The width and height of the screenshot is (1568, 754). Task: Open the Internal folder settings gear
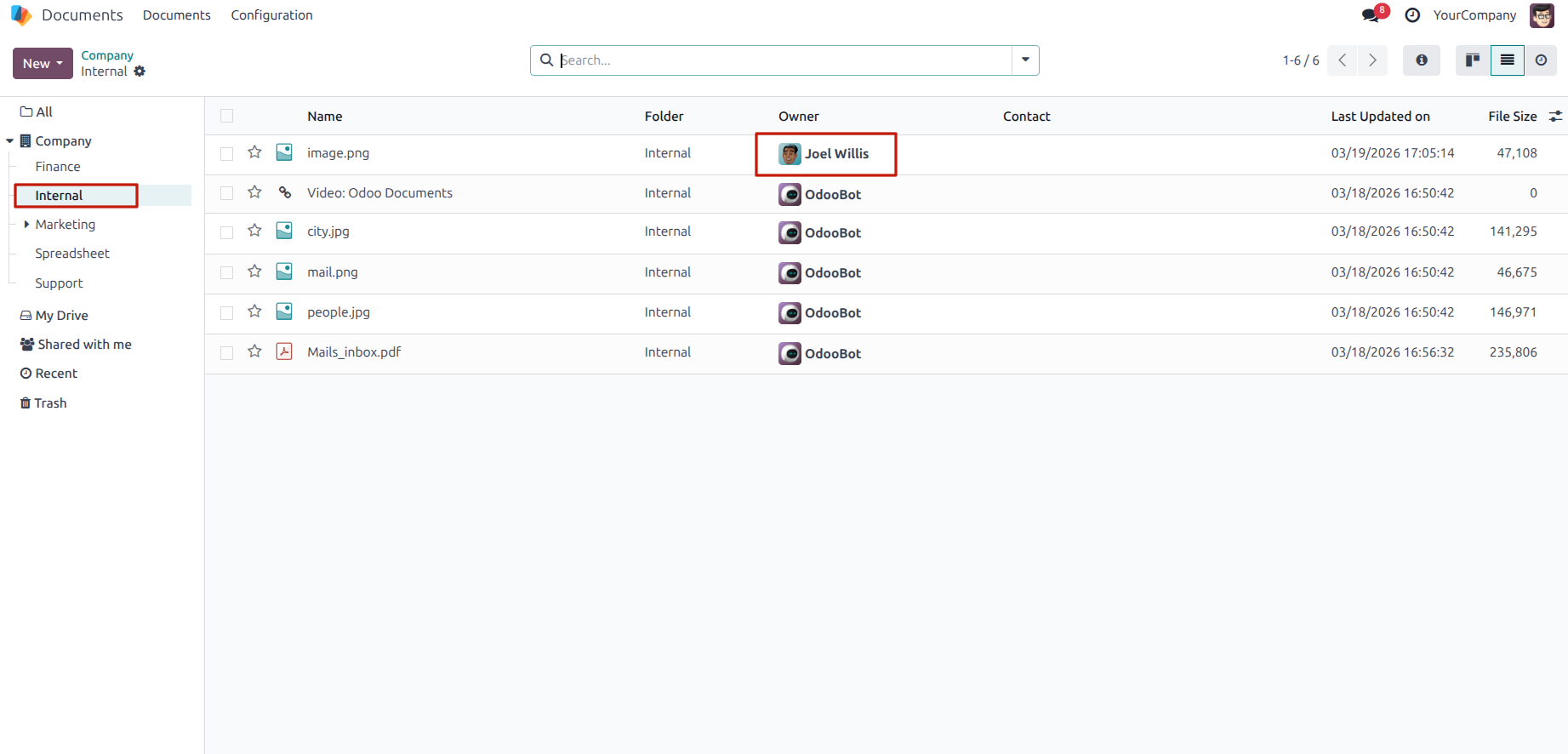pyautogui.click(x=140, y=71)
